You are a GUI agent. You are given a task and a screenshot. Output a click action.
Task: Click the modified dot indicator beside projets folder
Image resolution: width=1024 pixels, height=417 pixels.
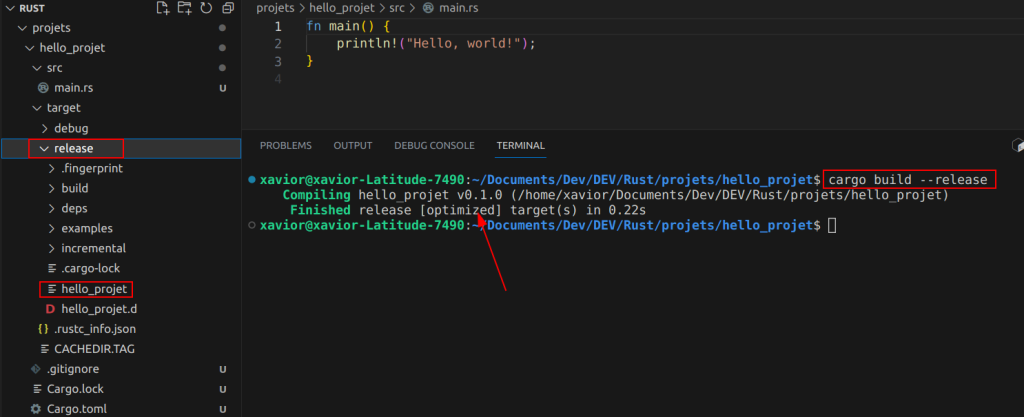point(223,28)
